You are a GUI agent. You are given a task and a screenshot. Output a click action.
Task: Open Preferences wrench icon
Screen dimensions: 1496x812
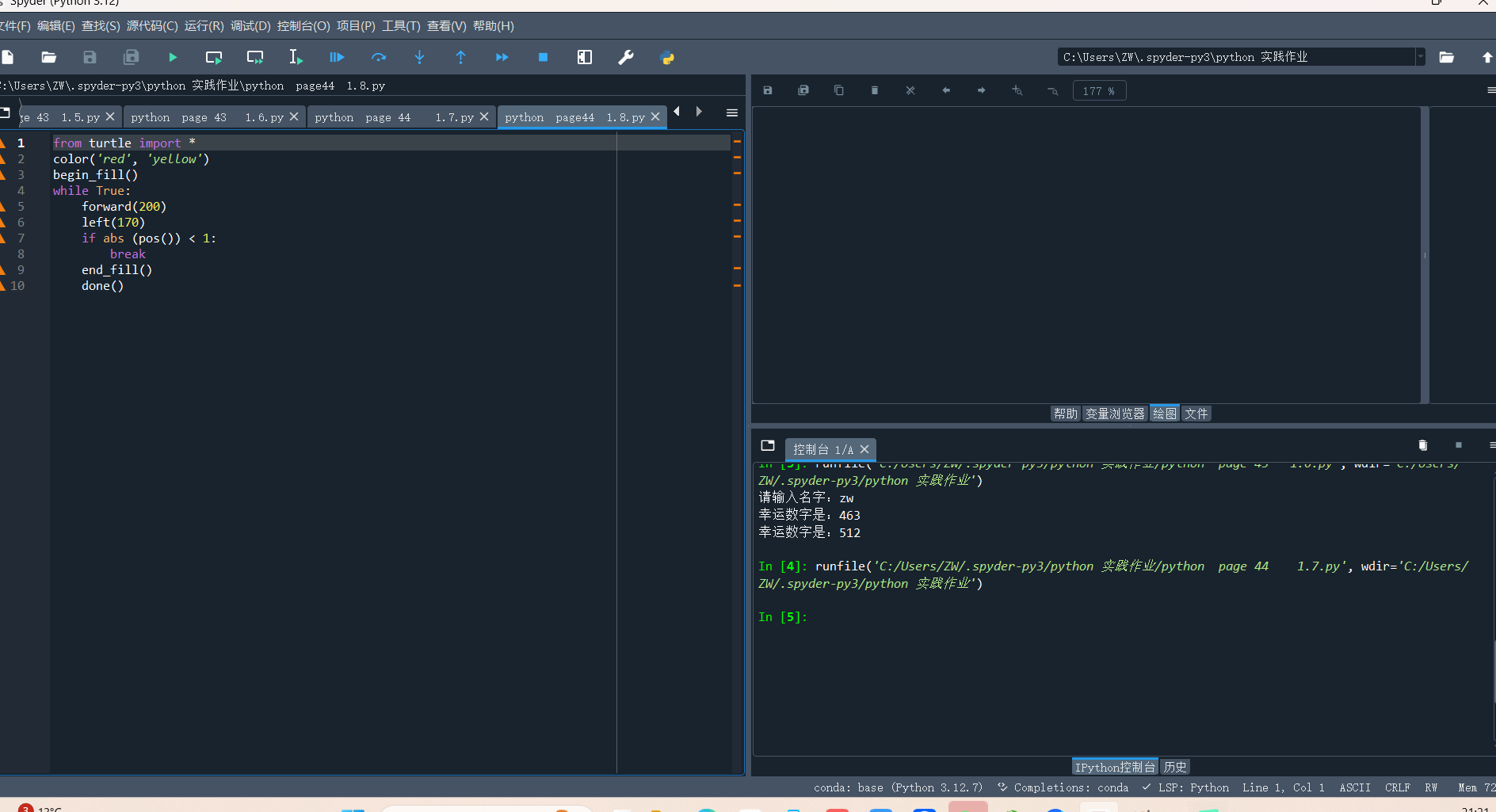point(626,57)
